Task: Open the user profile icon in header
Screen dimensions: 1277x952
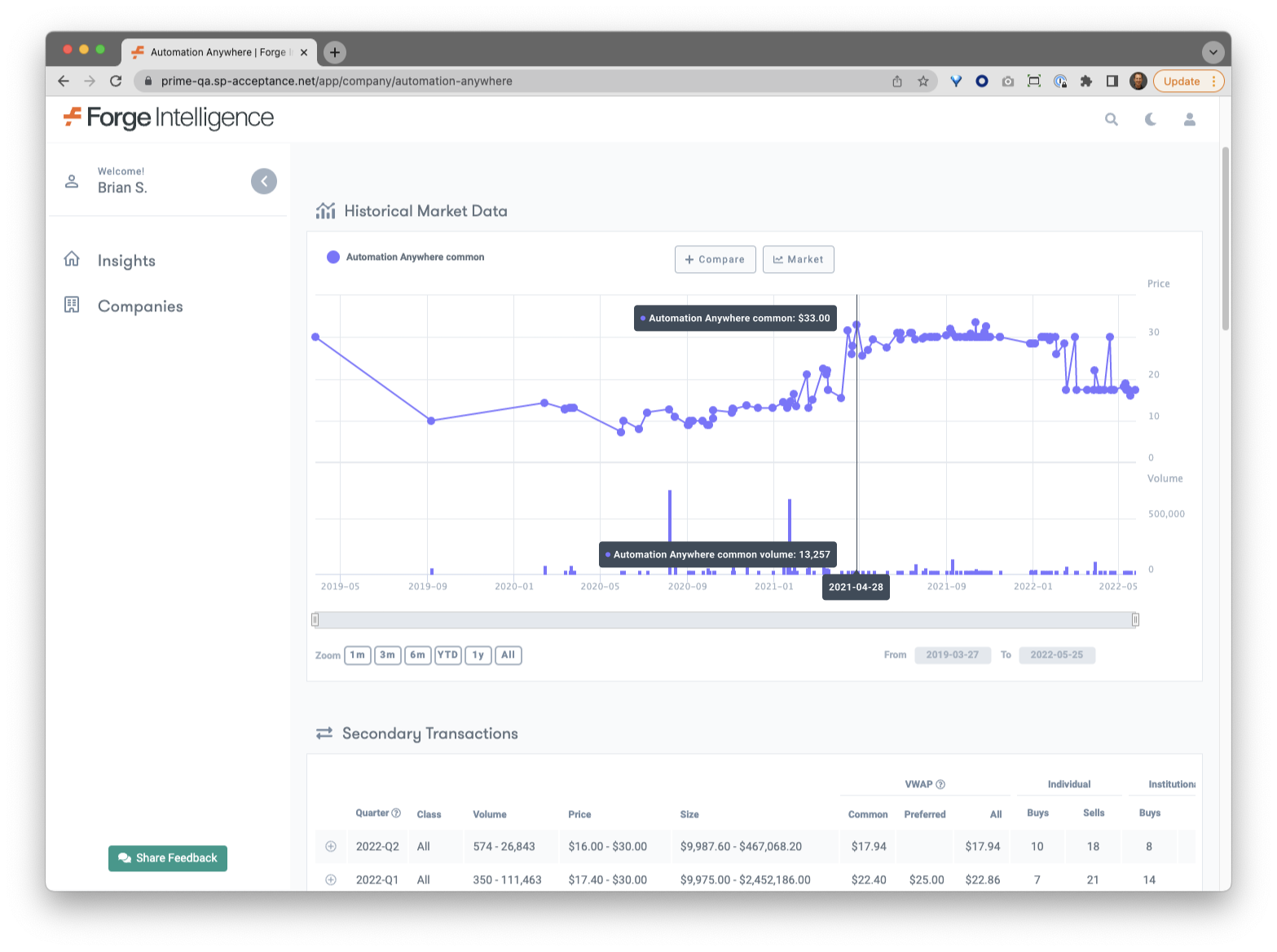Action: (x=1189, y=119)
